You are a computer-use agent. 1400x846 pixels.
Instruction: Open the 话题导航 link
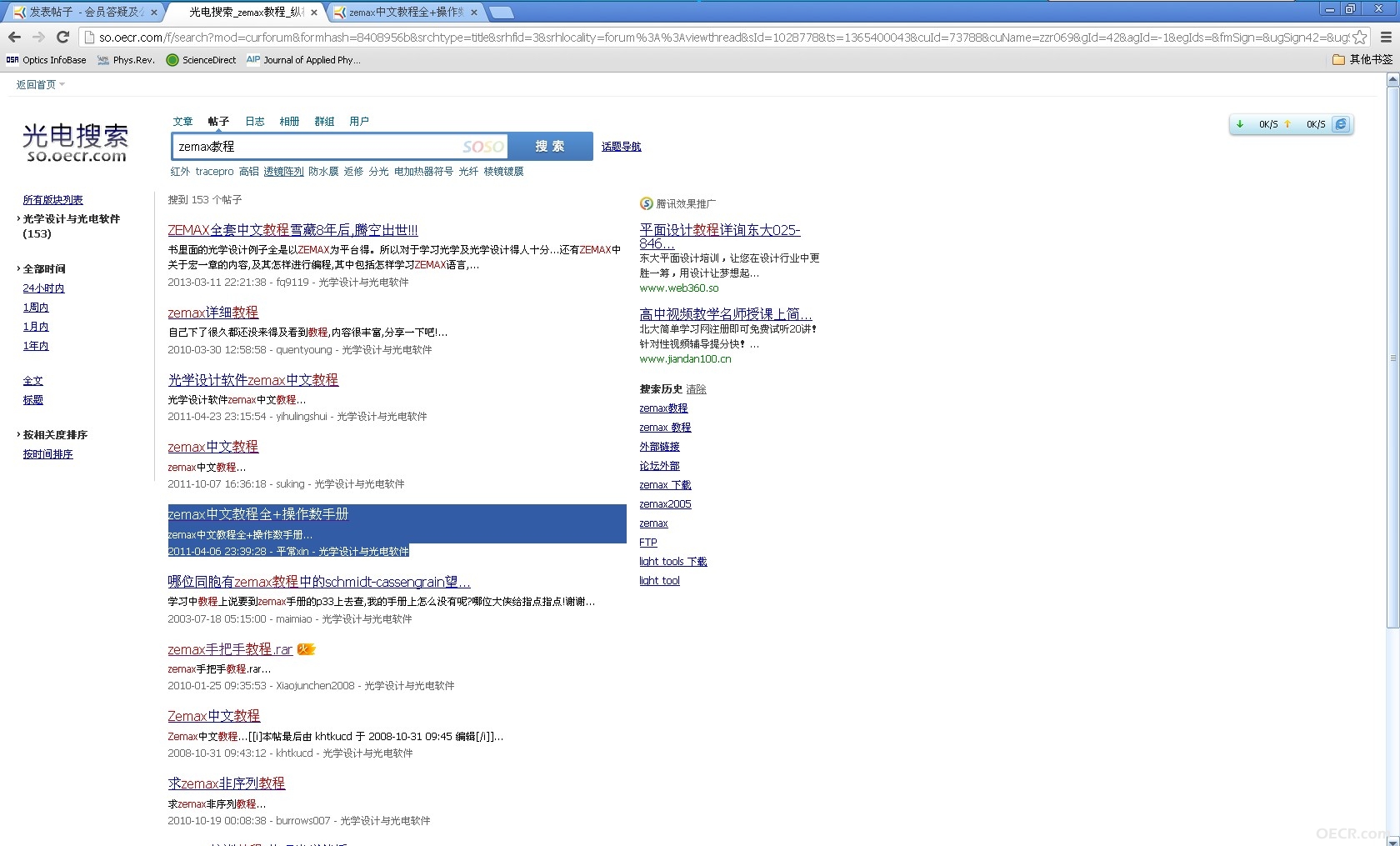(x=622, y=147)
